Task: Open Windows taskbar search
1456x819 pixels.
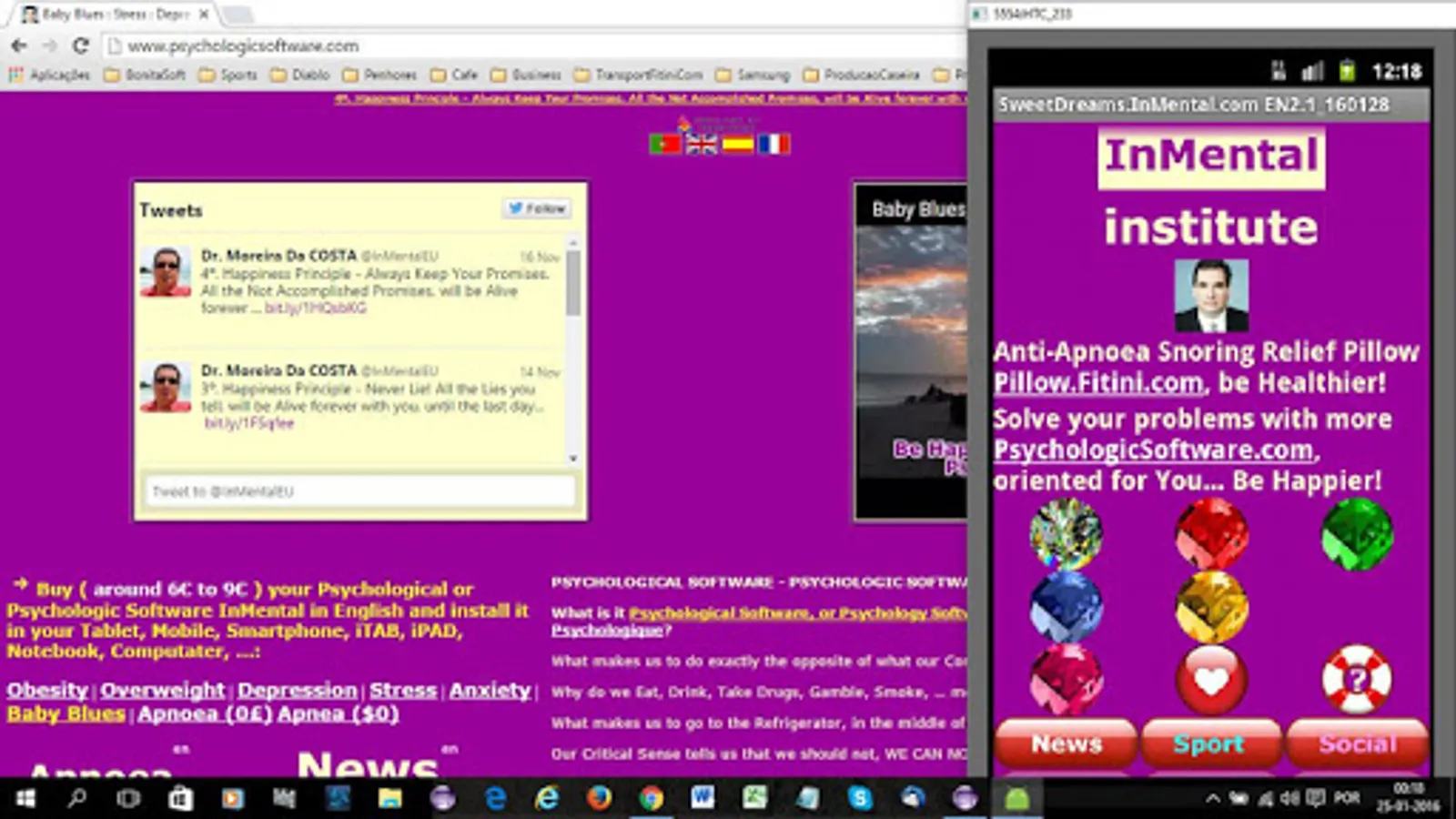Action: pos(77,799)
